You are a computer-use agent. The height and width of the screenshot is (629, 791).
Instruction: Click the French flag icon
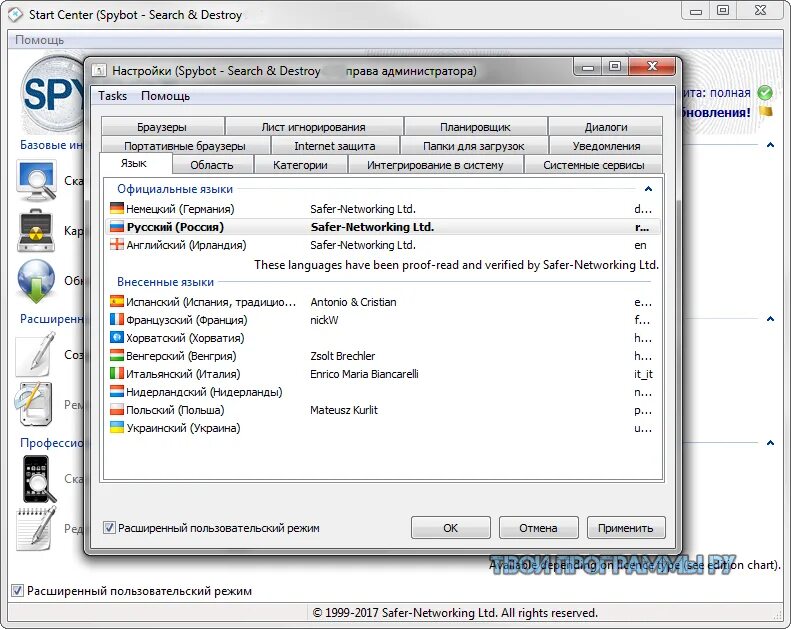[x=117, y=320]
